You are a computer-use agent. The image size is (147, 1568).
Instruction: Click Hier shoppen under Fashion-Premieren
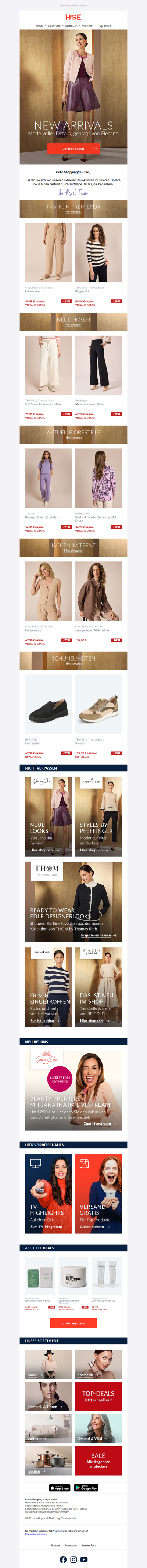[x=73, y=212]
